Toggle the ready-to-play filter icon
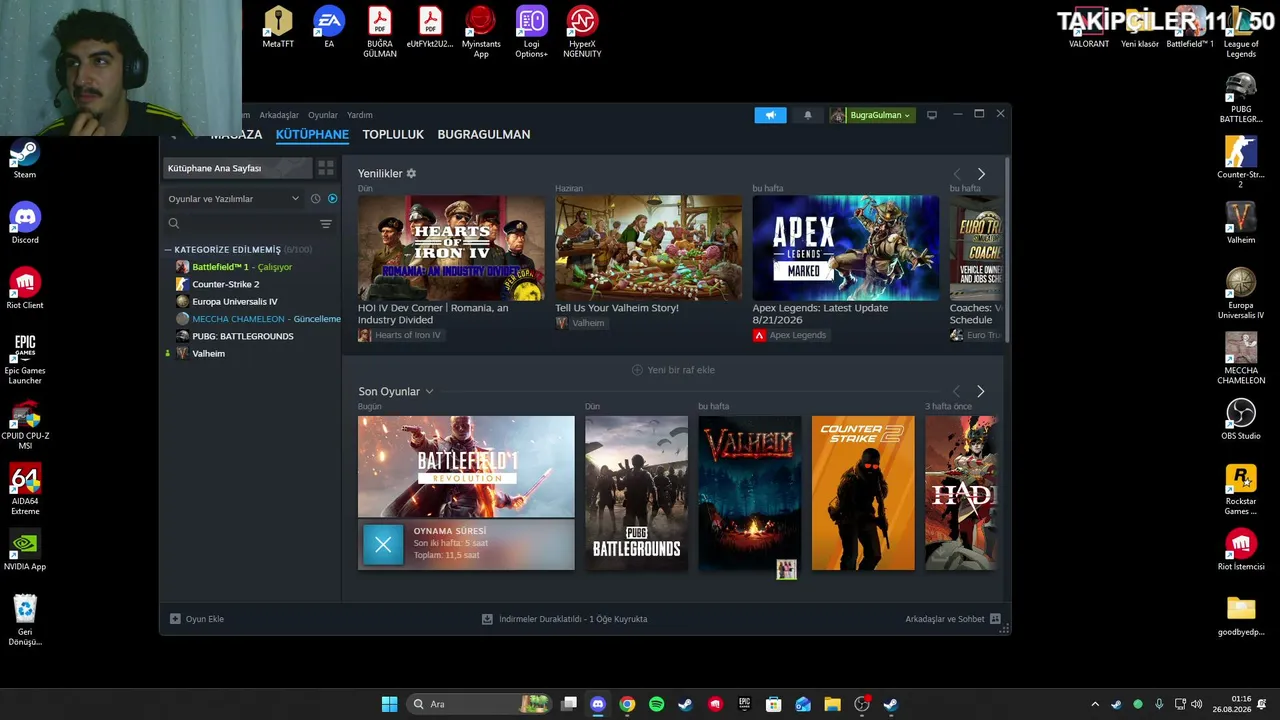Image resolution: width=1280 pixels, height=720 pixels. (333, 199)
